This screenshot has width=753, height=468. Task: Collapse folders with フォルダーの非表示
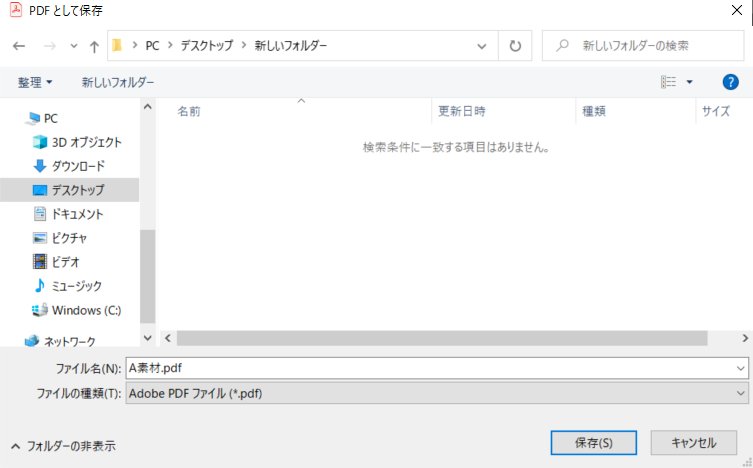pos(68,445)
